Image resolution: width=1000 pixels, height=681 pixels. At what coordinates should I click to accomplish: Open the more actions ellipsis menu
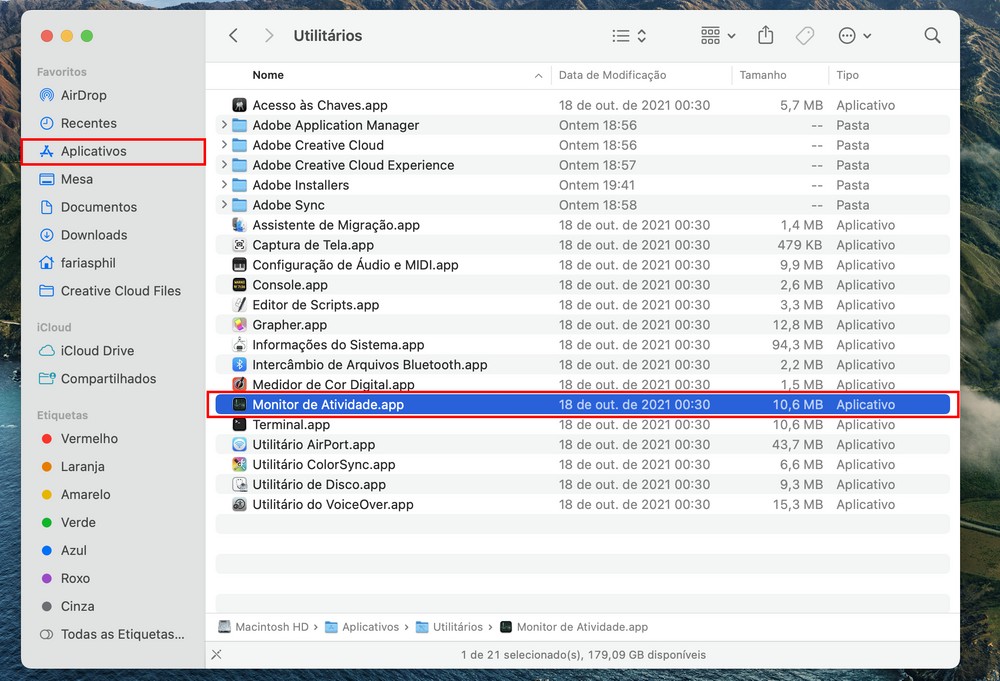(x=854, y=36)
